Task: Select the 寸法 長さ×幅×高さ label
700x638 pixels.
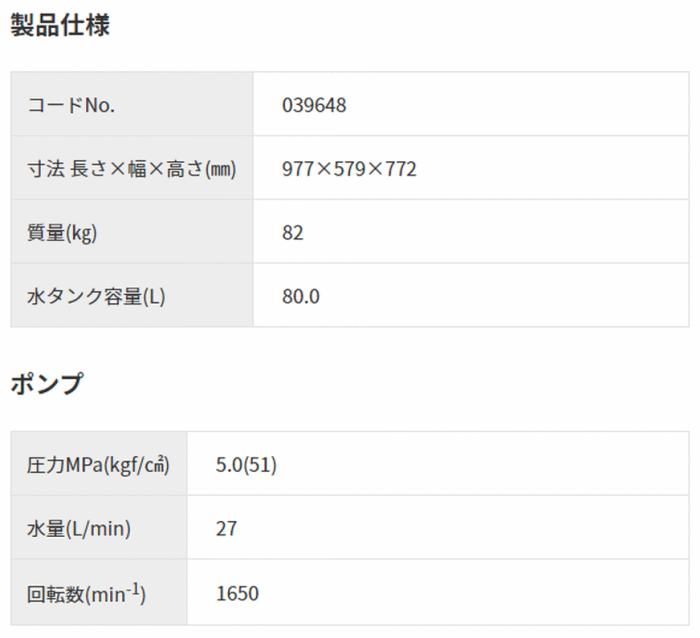Action: pos(132,169)
